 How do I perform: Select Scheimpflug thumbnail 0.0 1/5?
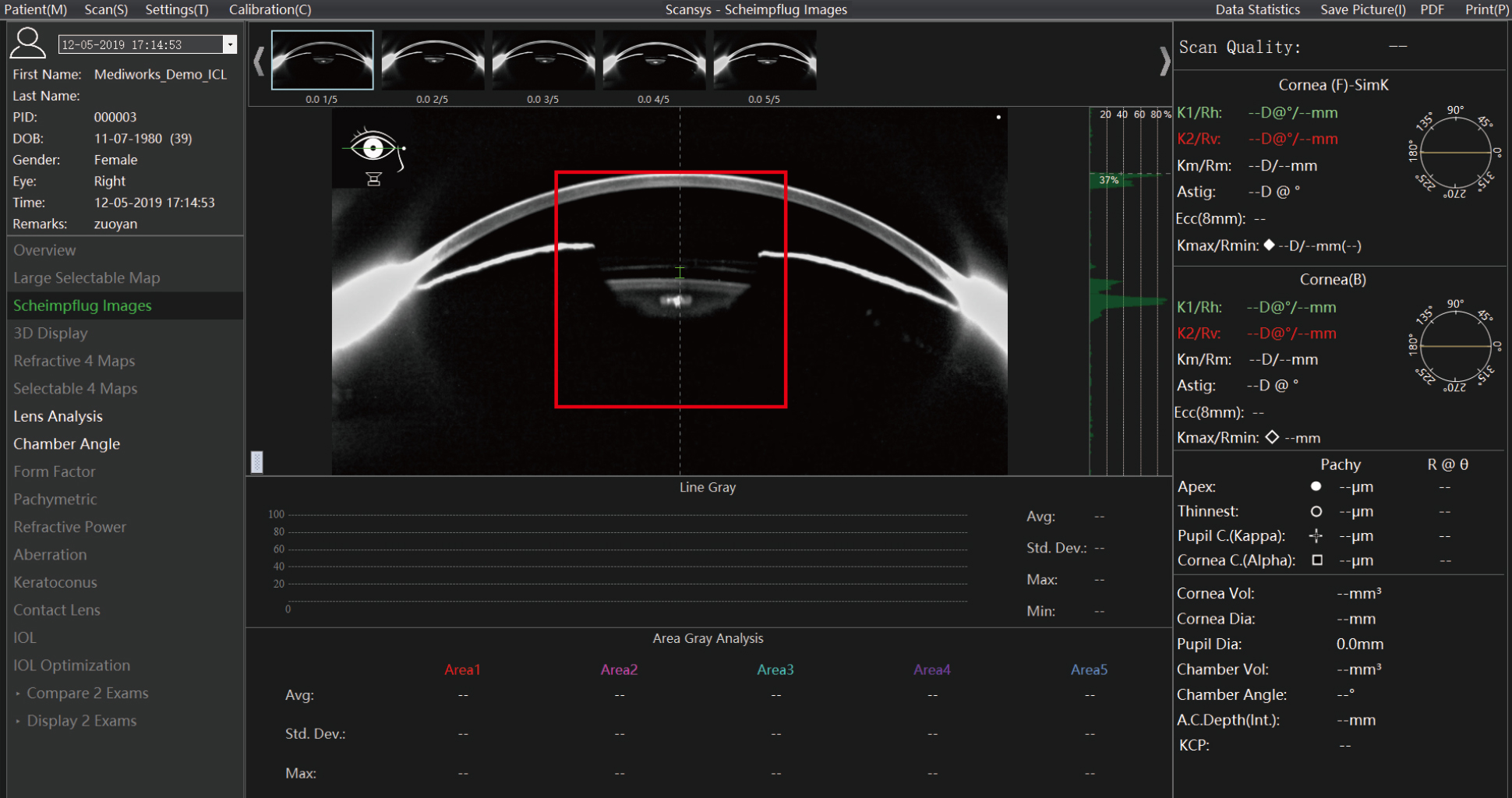tap(322, 60)
